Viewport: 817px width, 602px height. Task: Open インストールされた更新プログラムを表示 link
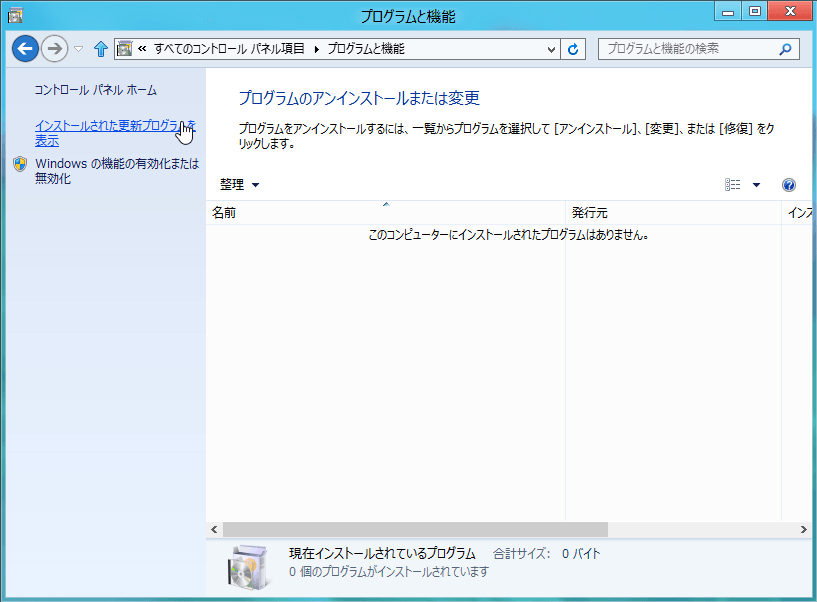click(x=115, y=133)
